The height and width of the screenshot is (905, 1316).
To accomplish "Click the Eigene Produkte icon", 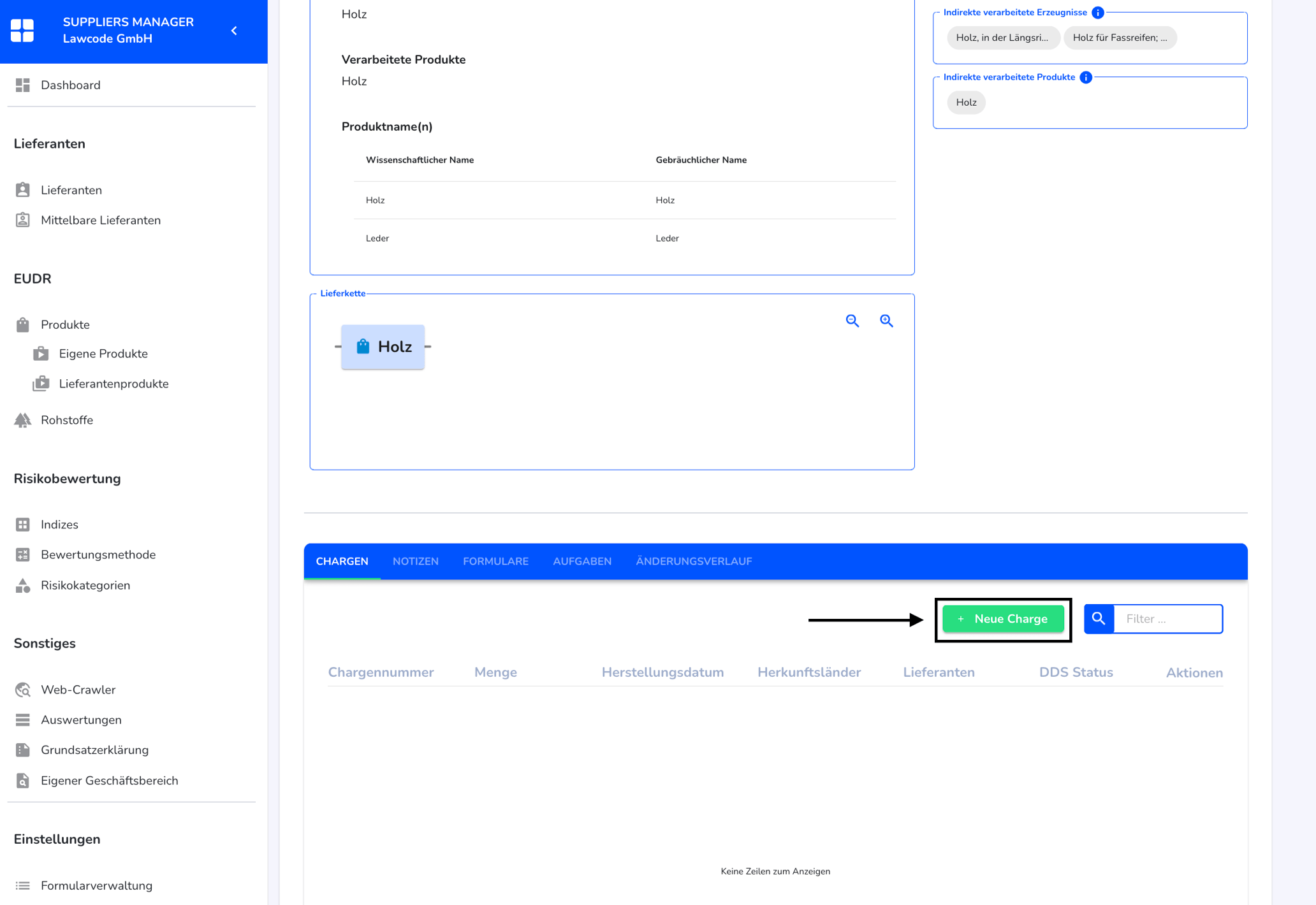I will tap(41, 354).
